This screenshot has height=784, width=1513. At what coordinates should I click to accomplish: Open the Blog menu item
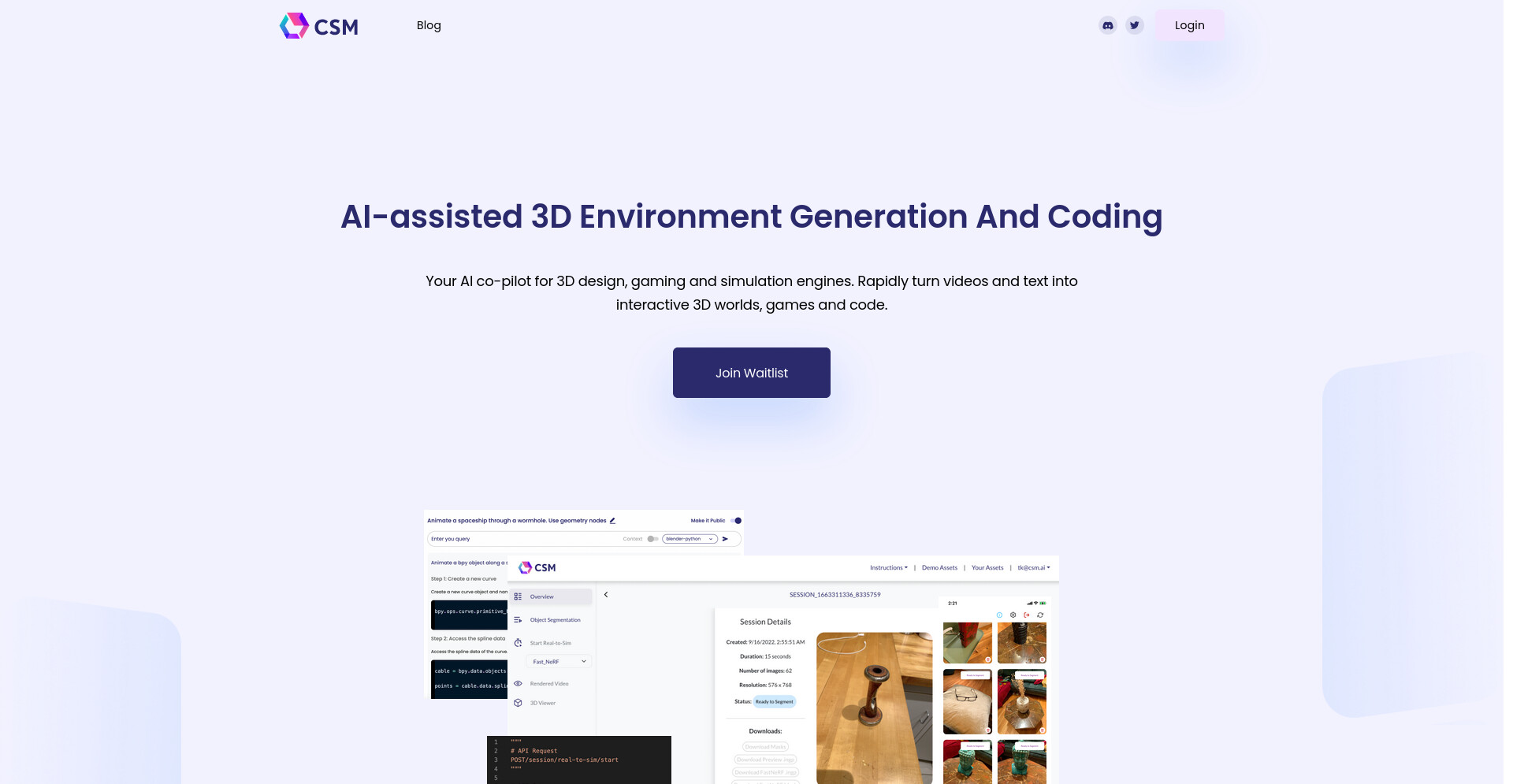(429, 25)
